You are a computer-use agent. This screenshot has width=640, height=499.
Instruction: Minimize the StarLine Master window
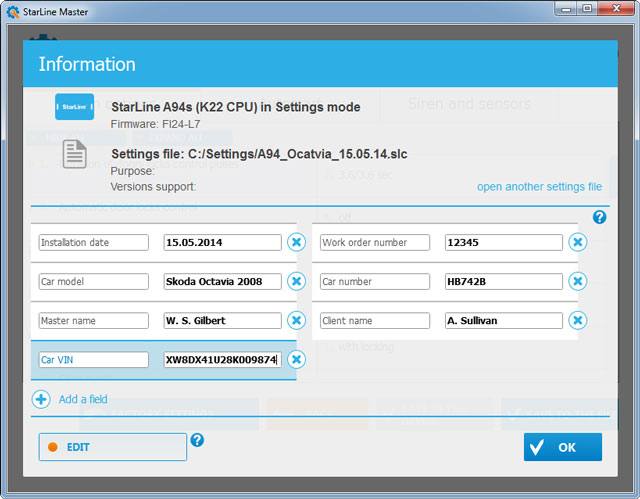click(x=566, y=9)
